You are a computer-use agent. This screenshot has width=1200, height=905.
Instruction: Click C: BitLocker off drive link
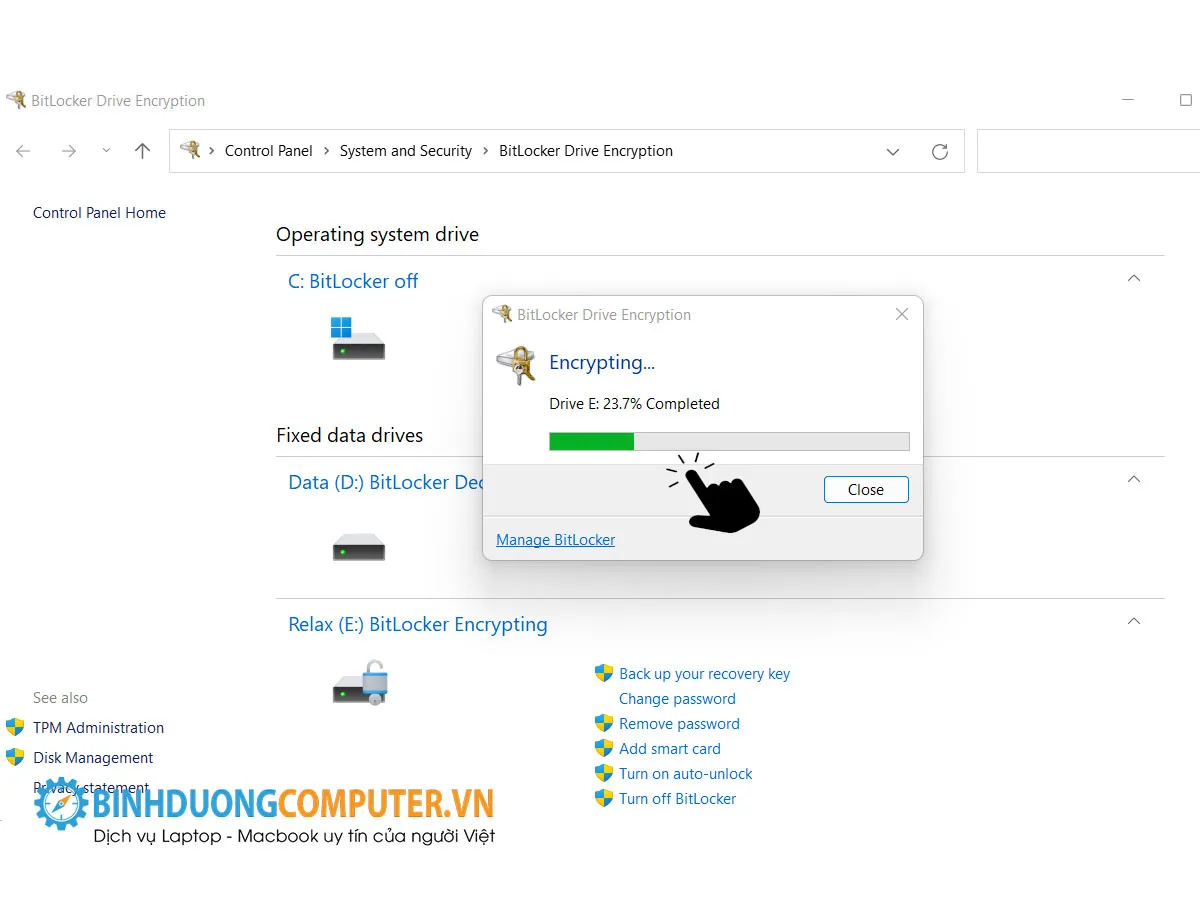coord(353,281)
